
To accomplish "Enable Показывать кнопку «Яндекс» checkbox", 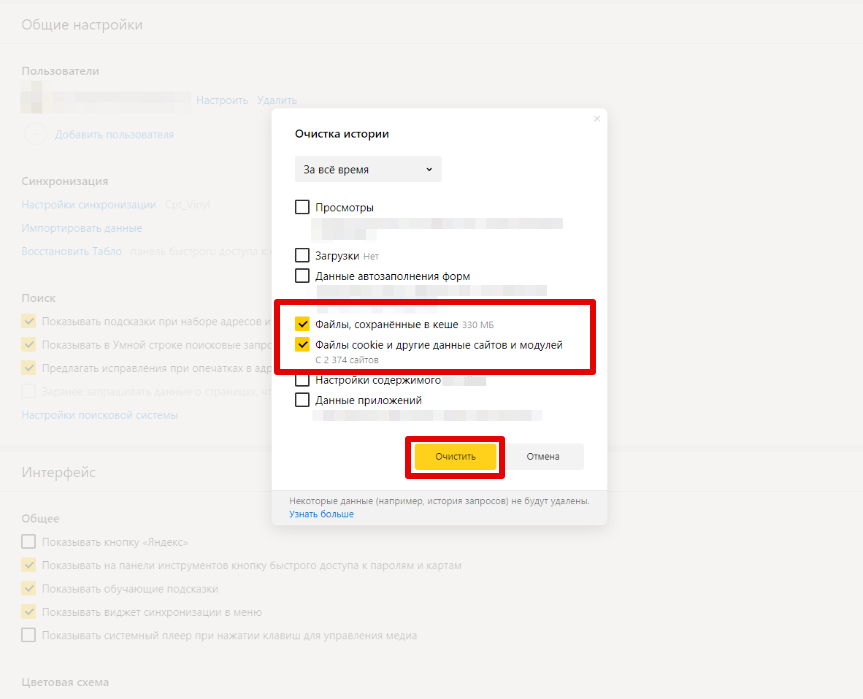I will point(29,542).
